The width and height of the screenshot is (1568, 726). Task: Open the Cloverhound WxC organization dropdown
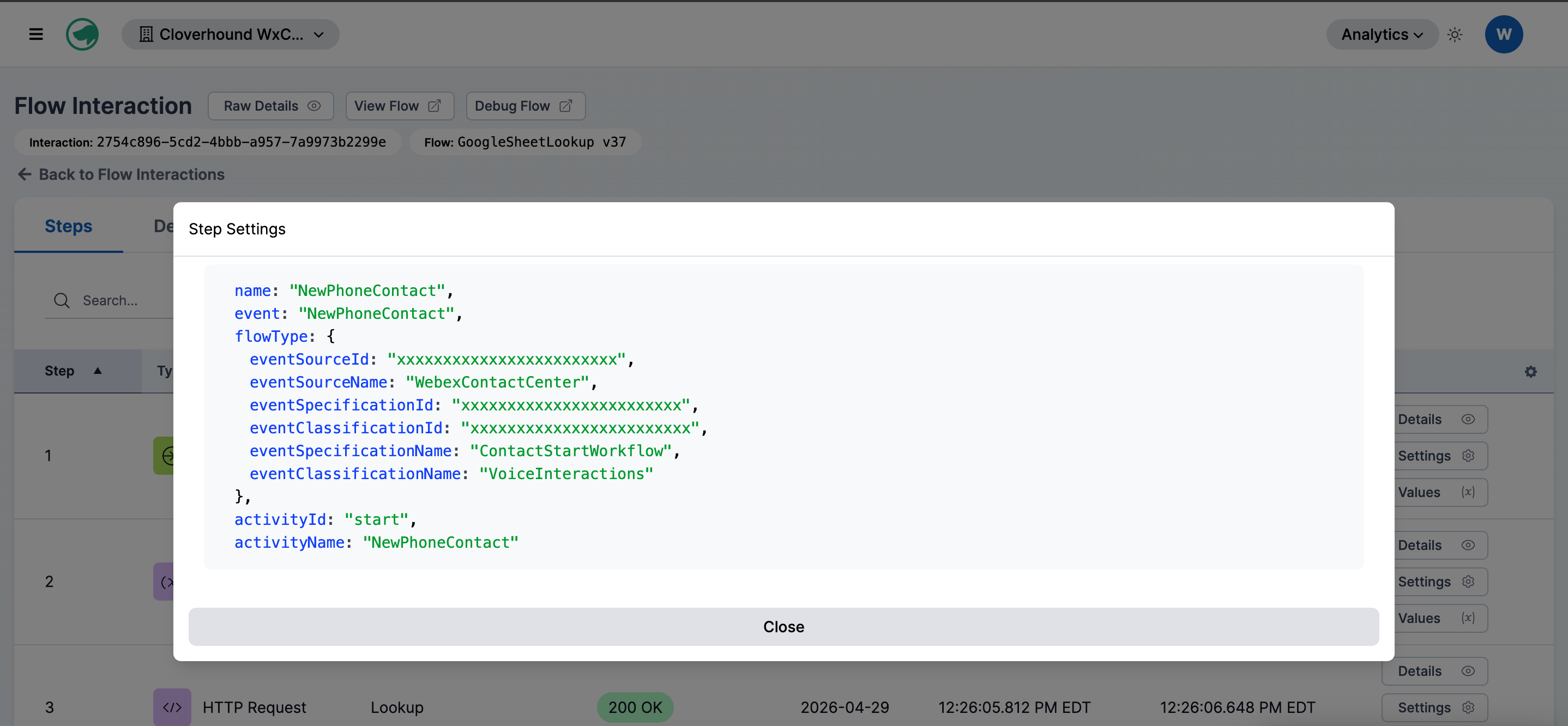[231, 35]
